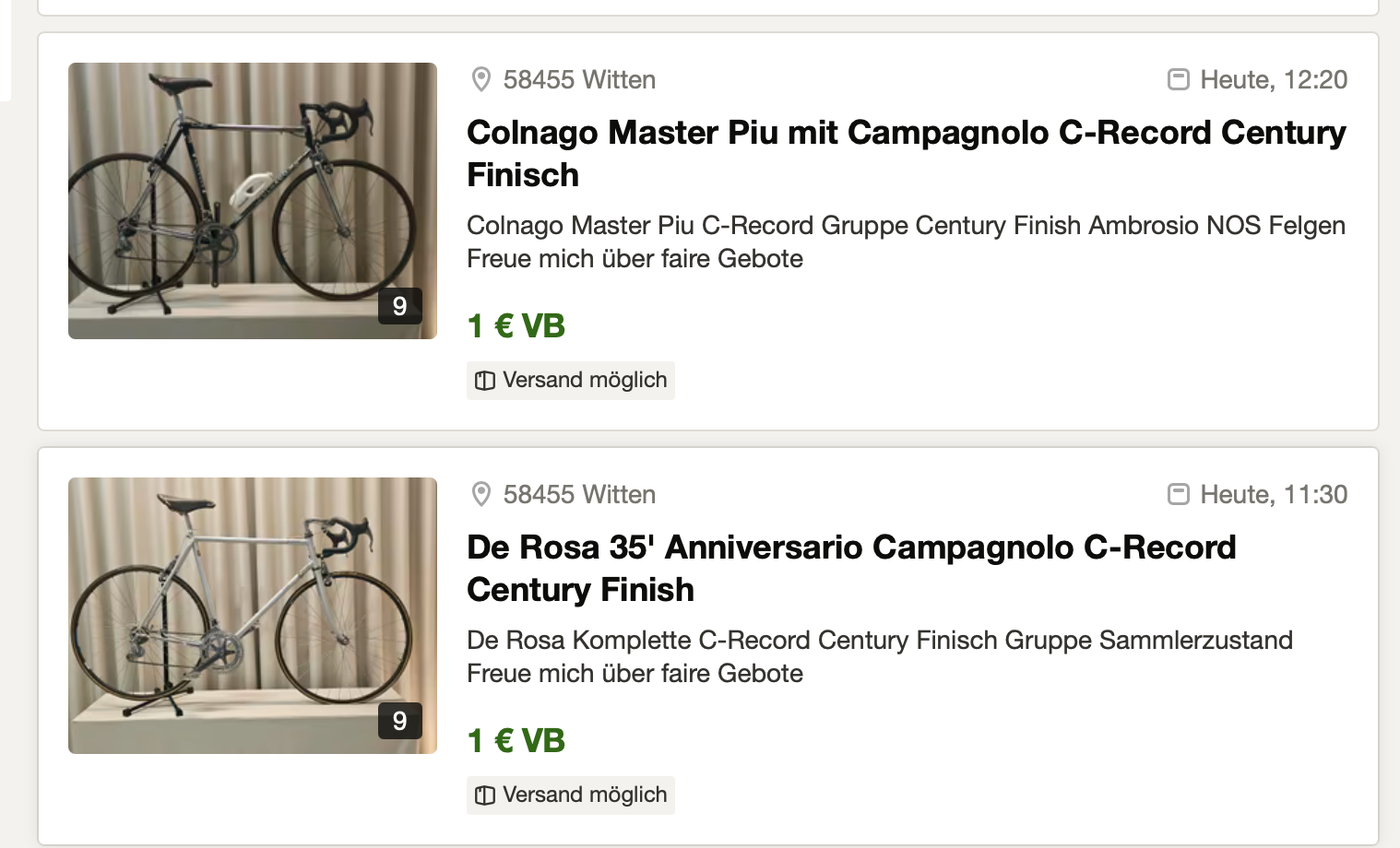Viewport: 1400px width, 848px height.
Task: Click shipping package icon in Colnago listing
Action: tap(485, 381)
